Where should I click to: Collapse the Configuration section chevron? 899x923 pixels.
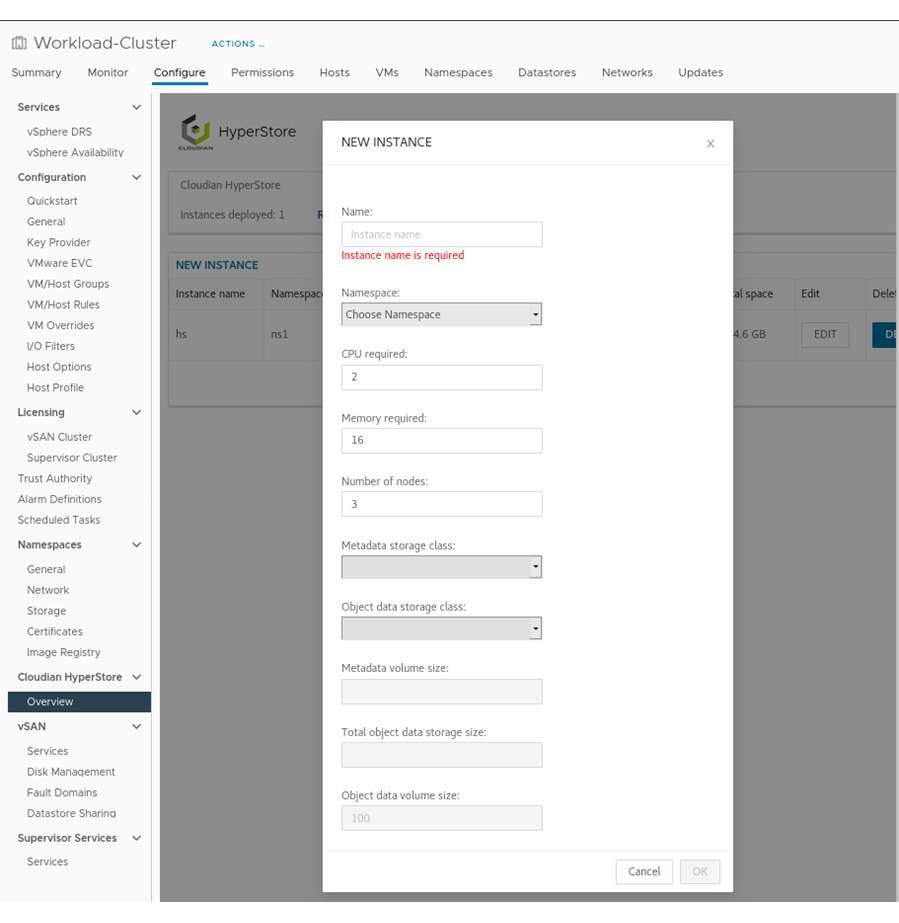pyautogui.click(x=137, y=177)
